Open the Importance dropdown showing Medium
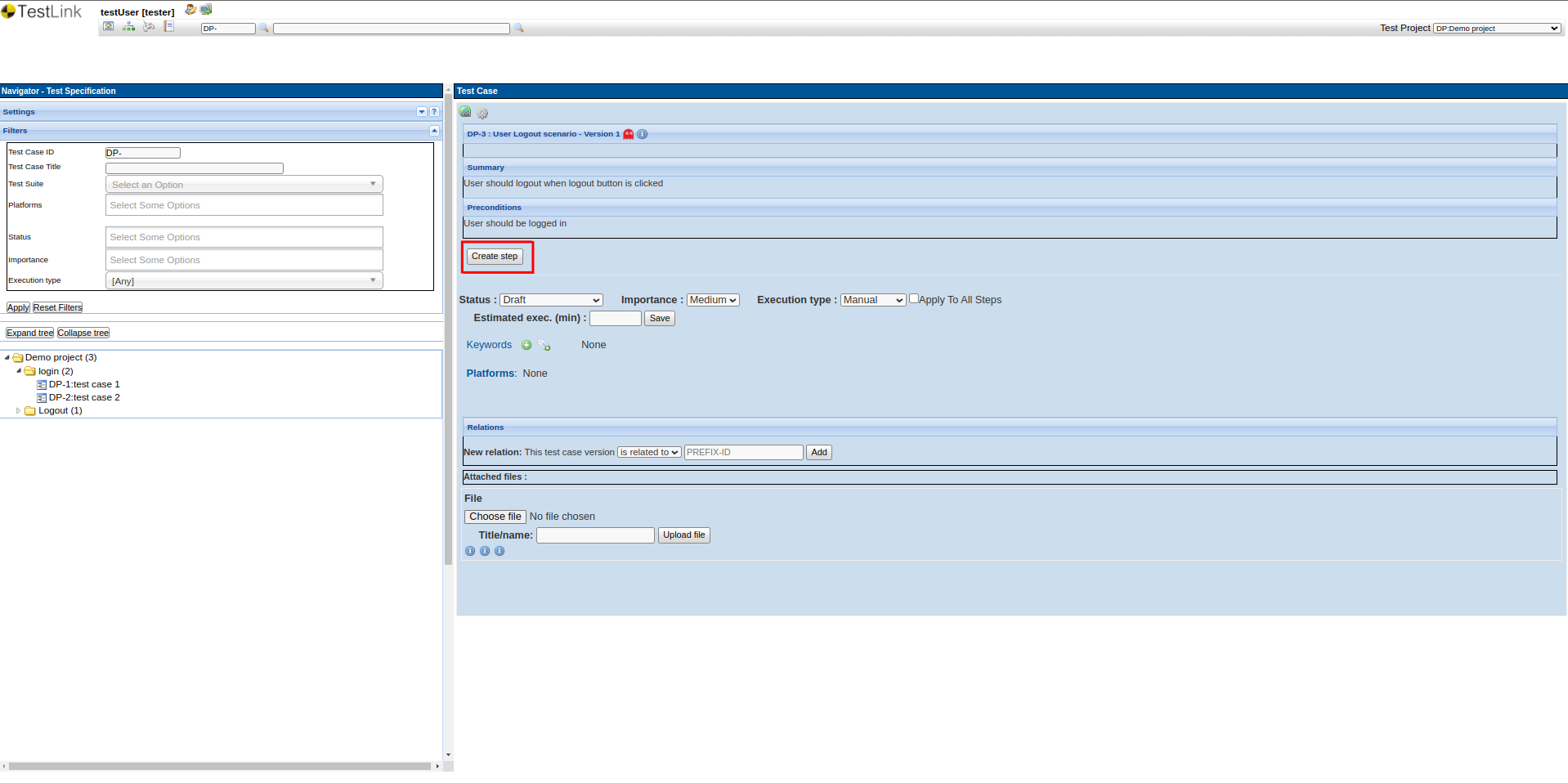Image resolution: width=1568 pixels, height=783 pixels. coord(712,300)
